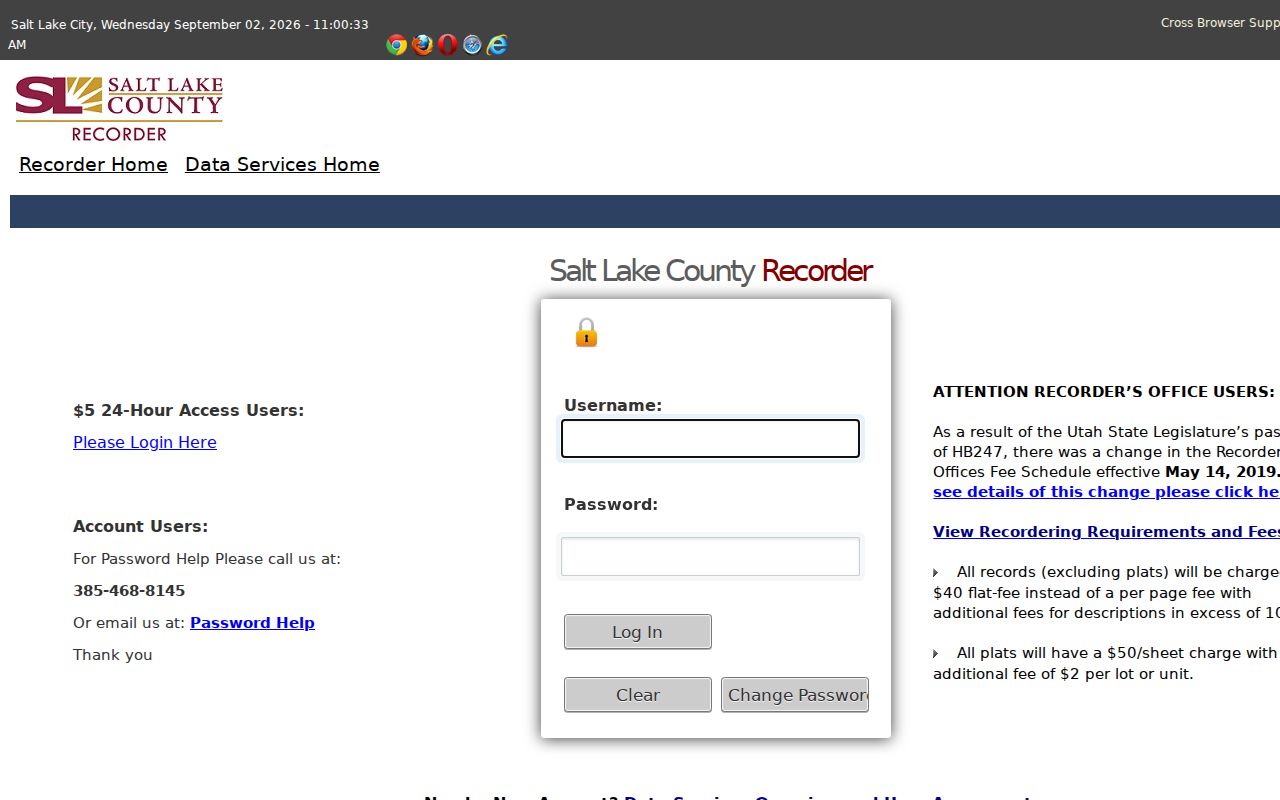The width and height of the screenshot is (1280, 800).
Task: Click the "$5 24-Hour Access Users:" heading
Action: pos(188,410)
